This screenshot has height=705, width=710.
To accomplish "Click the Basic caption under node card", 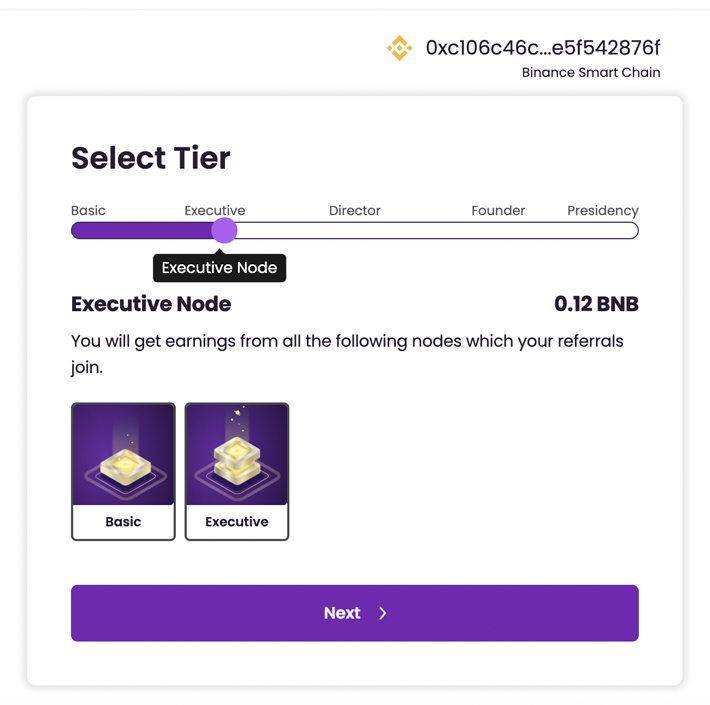I will (x=123, y=522).
